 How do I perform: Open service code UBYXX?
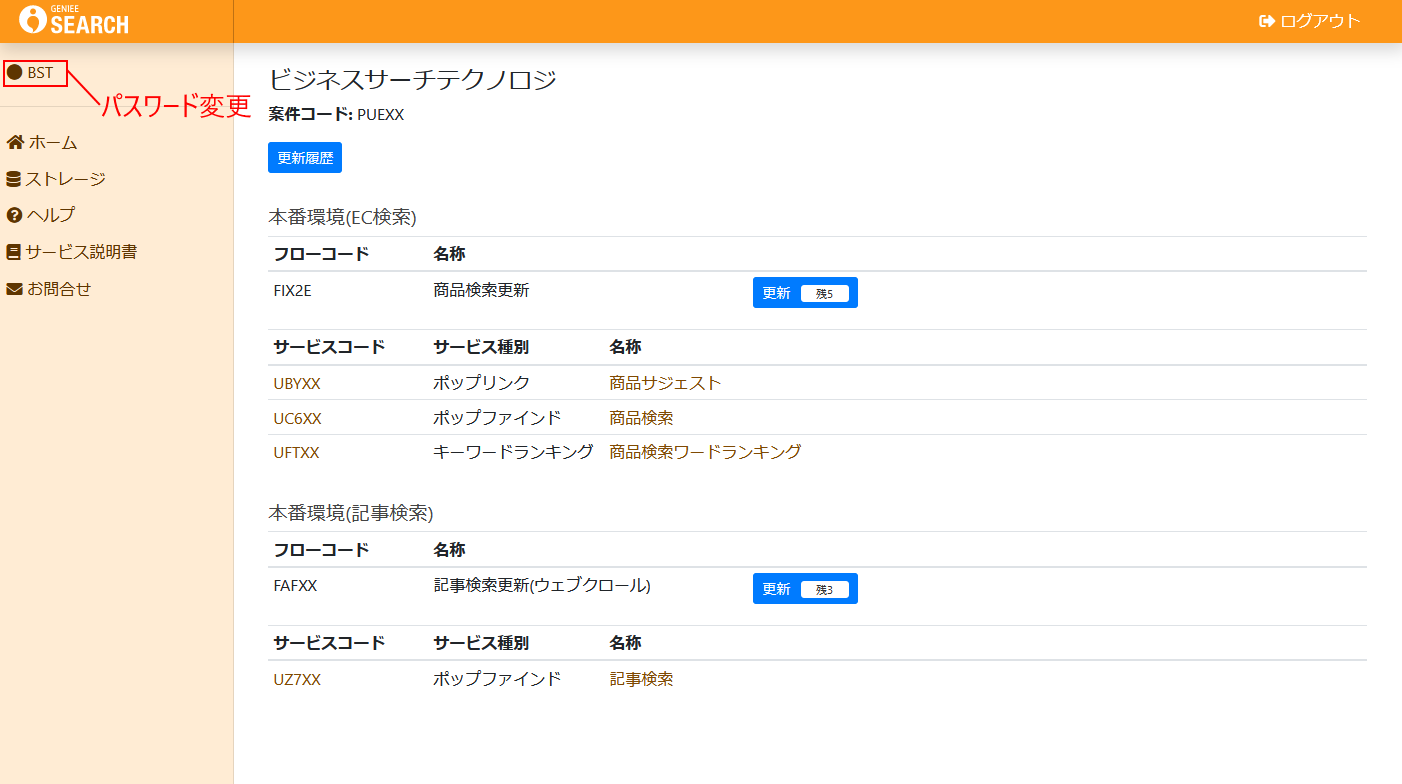click(x=297, y=384)
